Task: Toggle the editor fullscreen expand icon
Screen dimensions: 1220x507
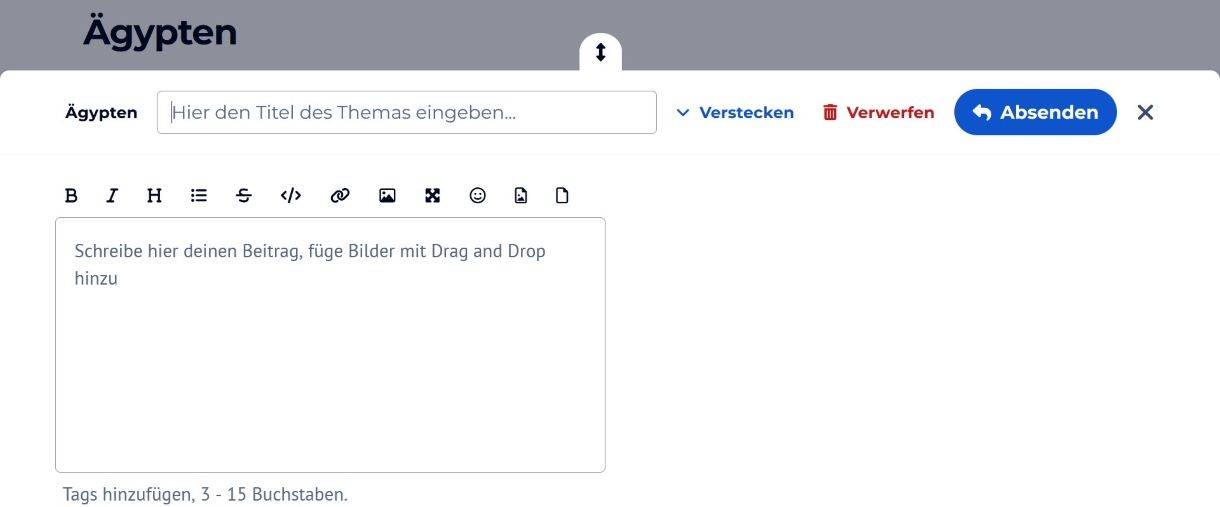Action: pos(433,196)
